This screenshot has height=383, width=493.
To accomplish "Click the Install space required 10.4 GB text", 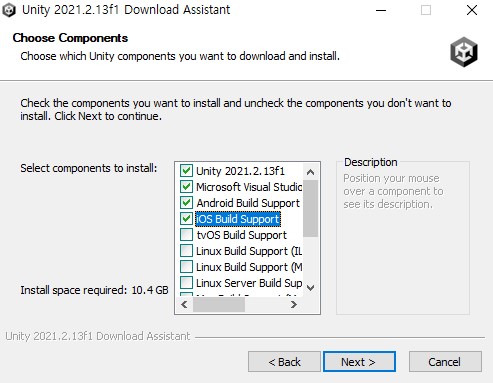I will pyautogui.click(x=94, y=290).
